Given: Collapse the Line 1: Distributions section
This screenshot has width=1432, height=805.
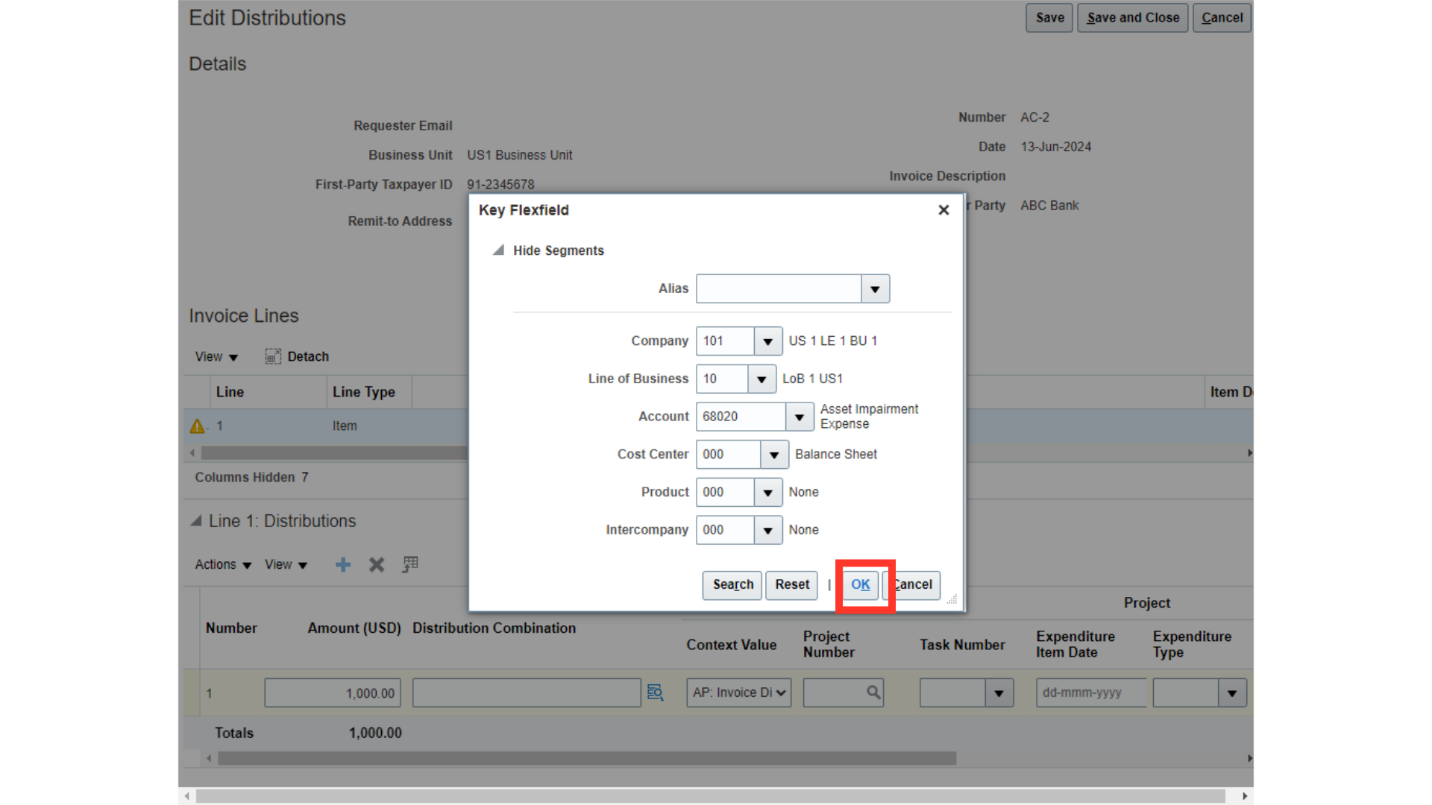Looking at the screenshot, I should pos(196,521).
